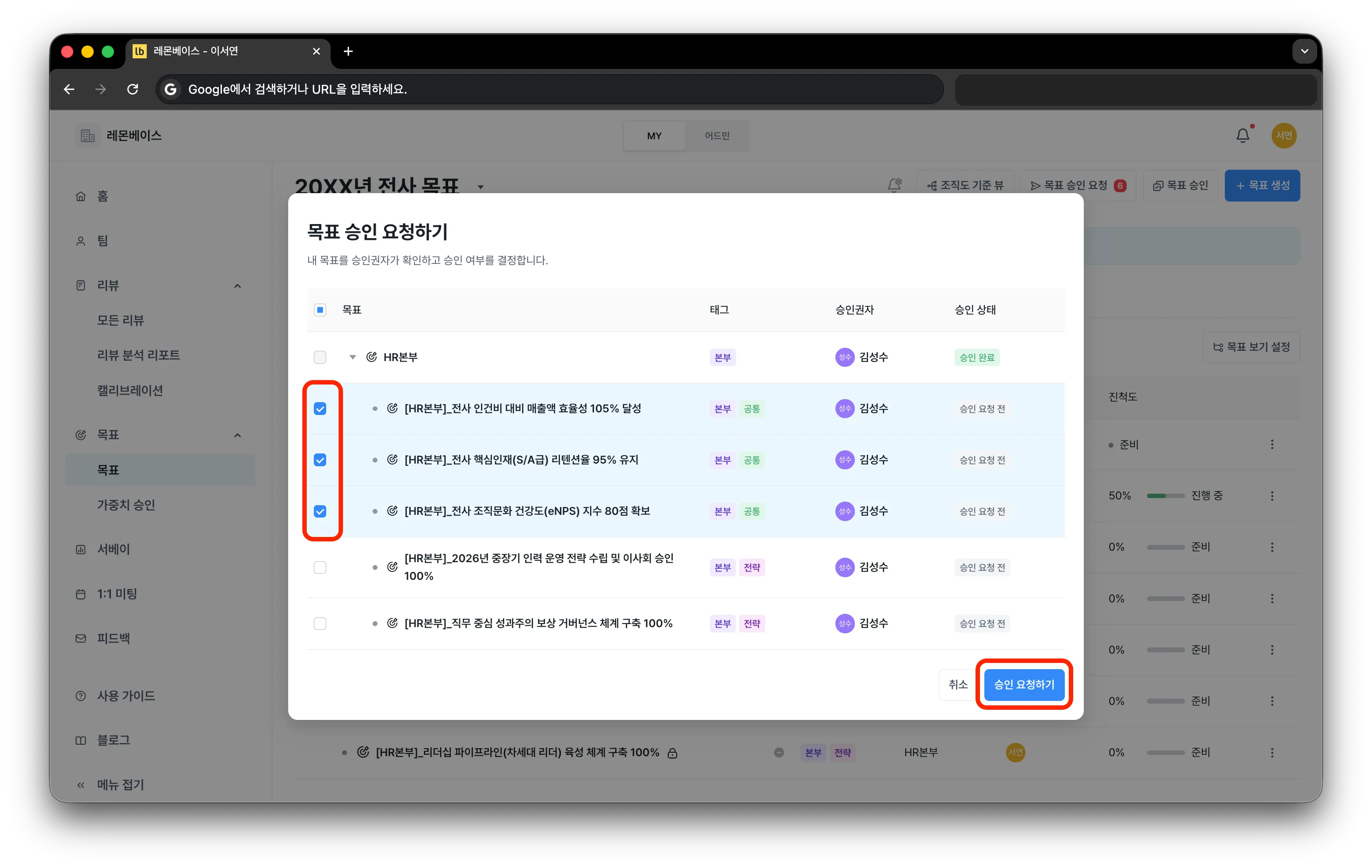
Task: Open 목표 보기 설정 button
Action: (x=1251, y=347)
